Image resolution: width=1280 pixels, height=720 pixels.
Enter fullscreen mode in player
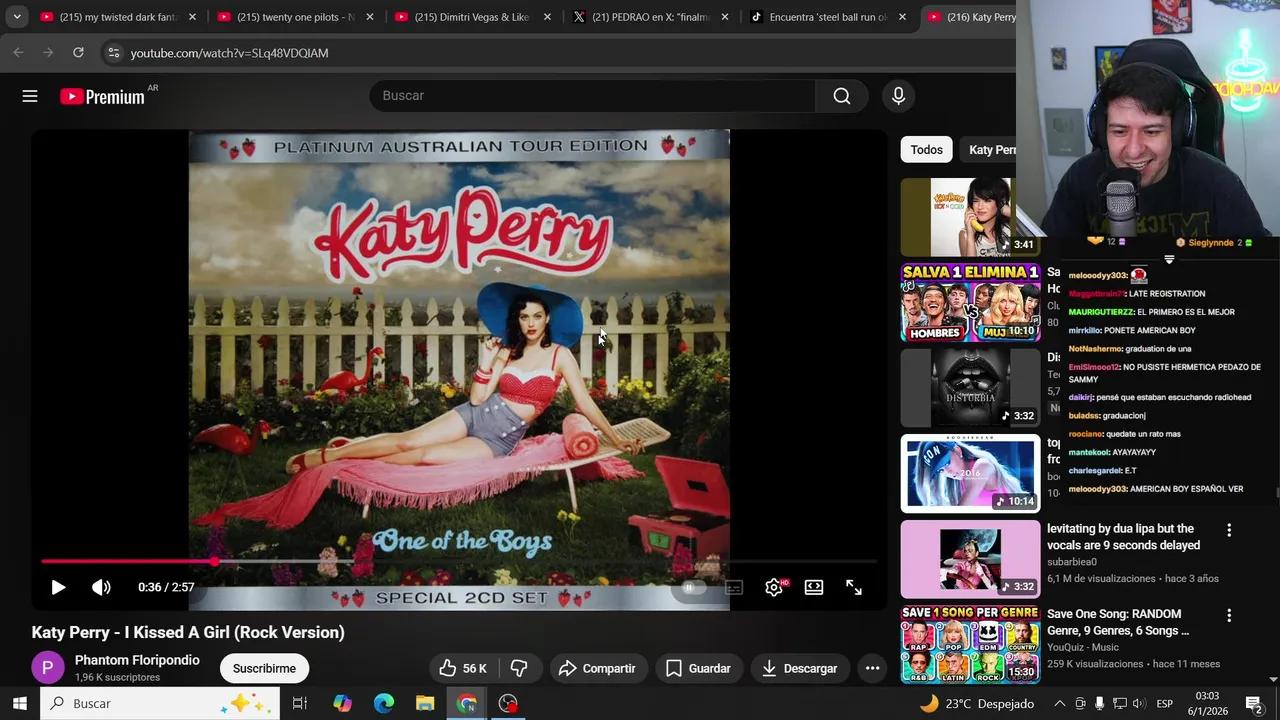[x=854, y=587]
